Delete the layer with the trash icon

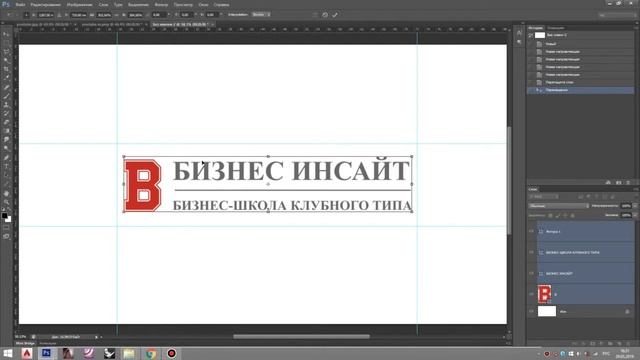628,344
